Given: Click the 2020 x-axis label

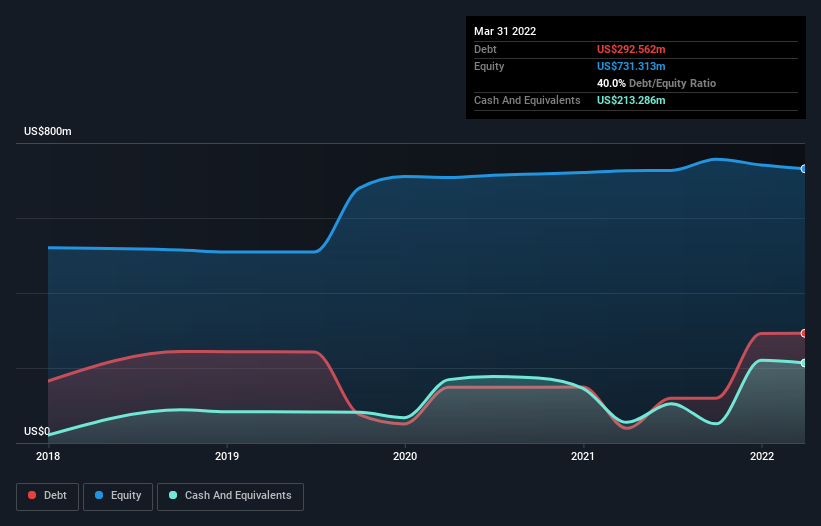Looking at the screenshot, I should 405,456.
